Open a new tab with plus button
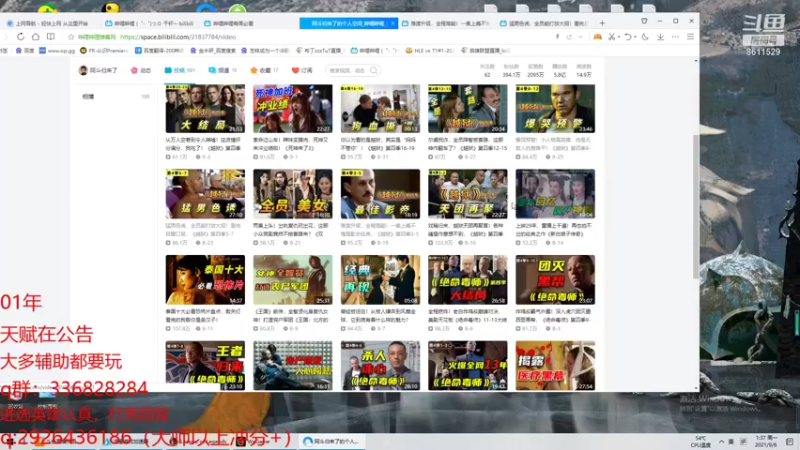The height and width of the screenshot is (450, 800). [x=602, y=23]
